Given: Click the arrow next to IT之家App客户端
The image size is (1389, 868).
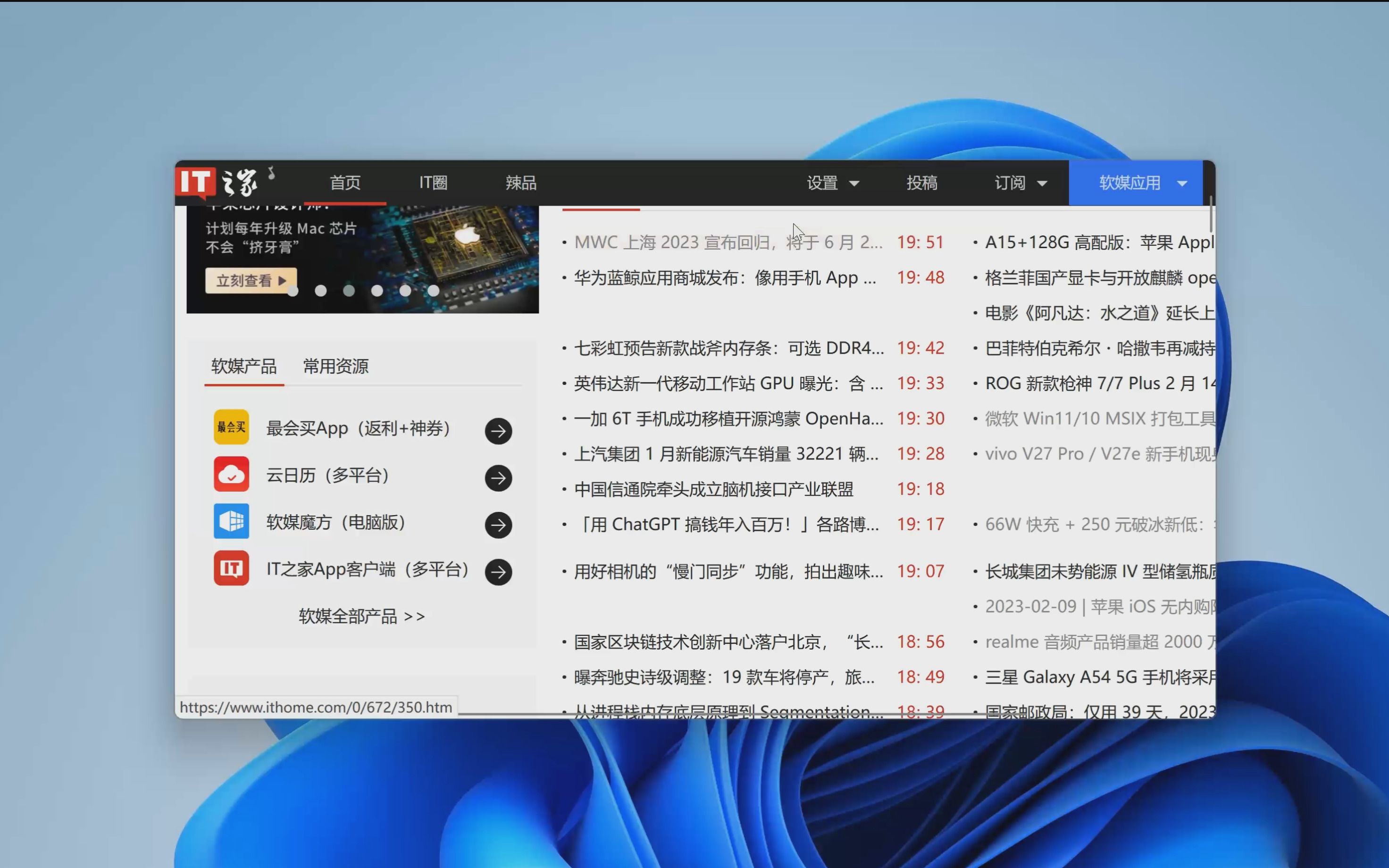Looking at the screenshot, I should (498, 572).
